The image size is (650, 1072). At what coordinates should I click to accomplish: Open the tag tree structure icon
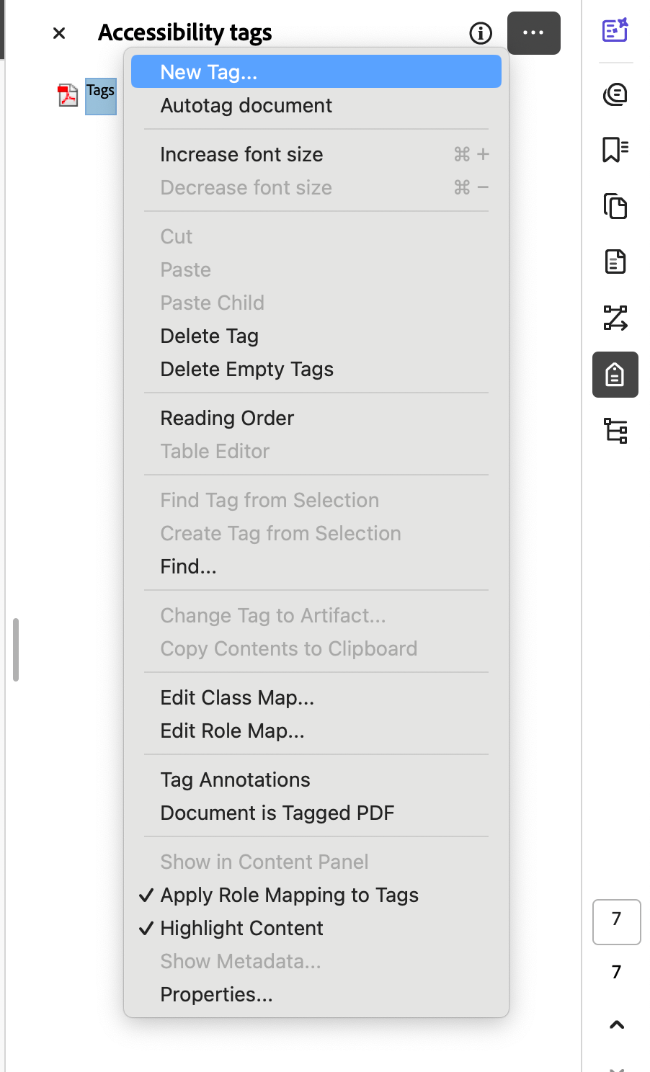(x=614, y=431)
